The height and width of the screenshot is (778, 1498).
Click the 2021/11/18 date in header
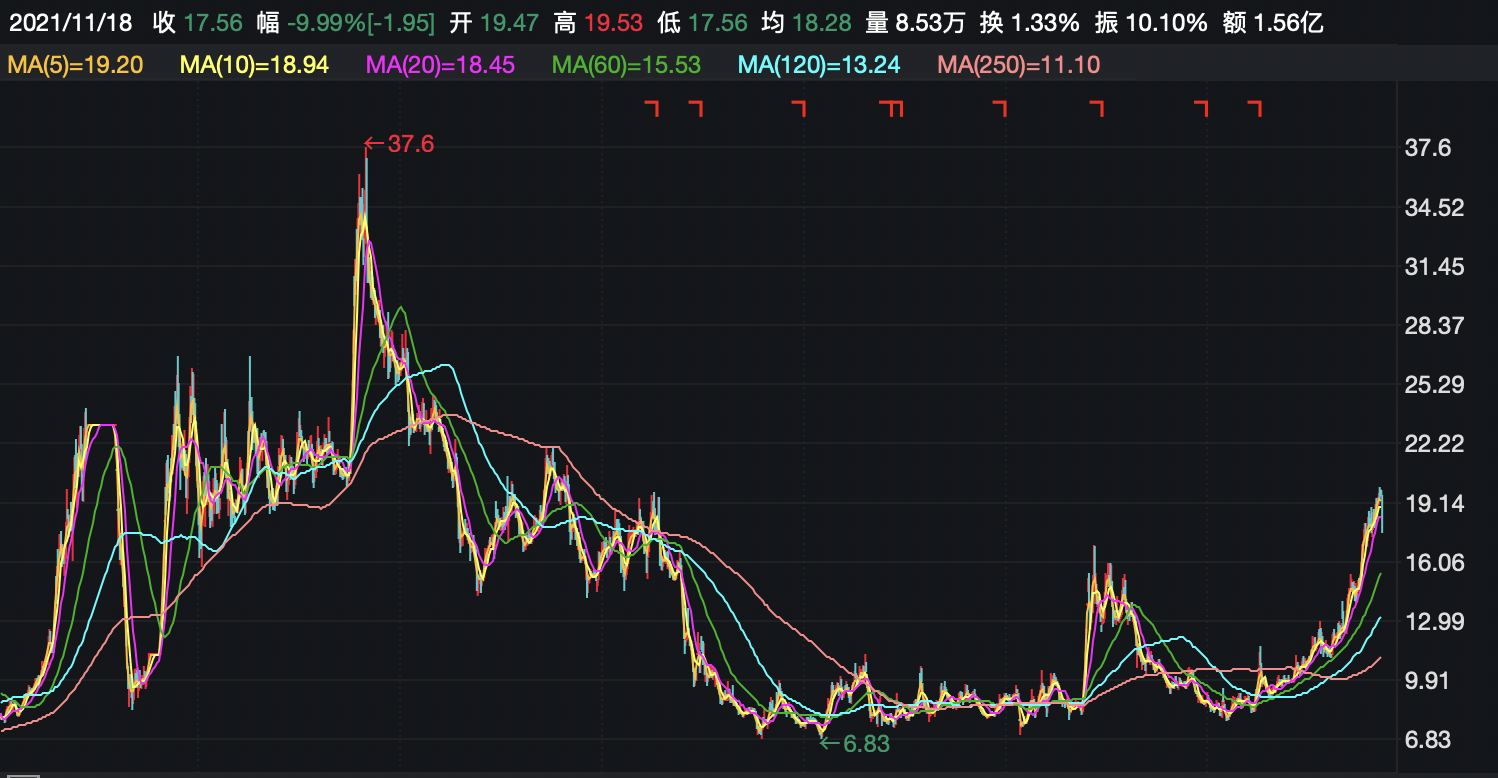[70, 23]
